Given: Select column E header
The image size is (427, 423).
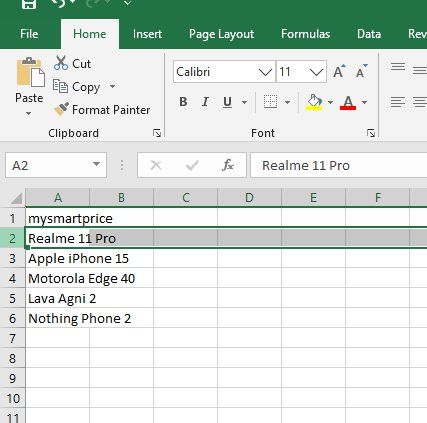Looking at the screenshot, I should click(x=313, y=198).
